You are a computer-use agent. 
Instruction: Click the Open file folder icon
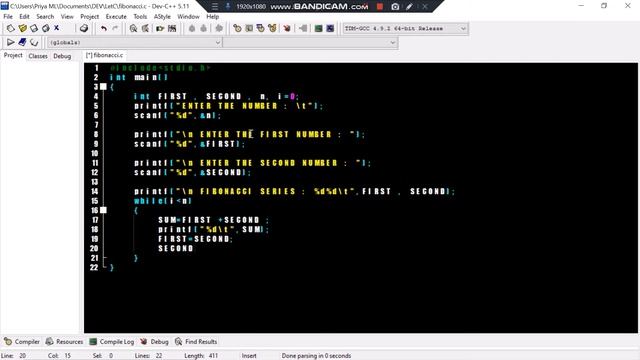coord(22,28)
